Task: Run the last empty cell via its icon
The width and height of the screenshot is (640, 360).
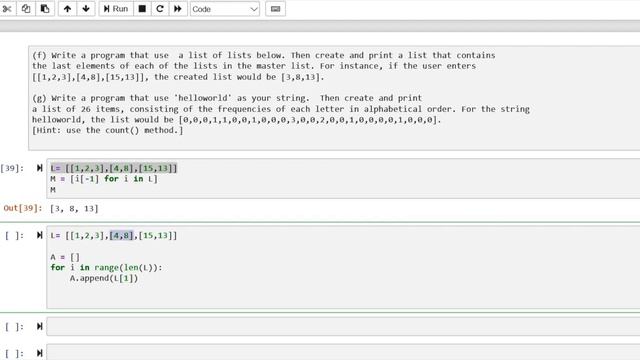Action: click(x=40, y=353)
